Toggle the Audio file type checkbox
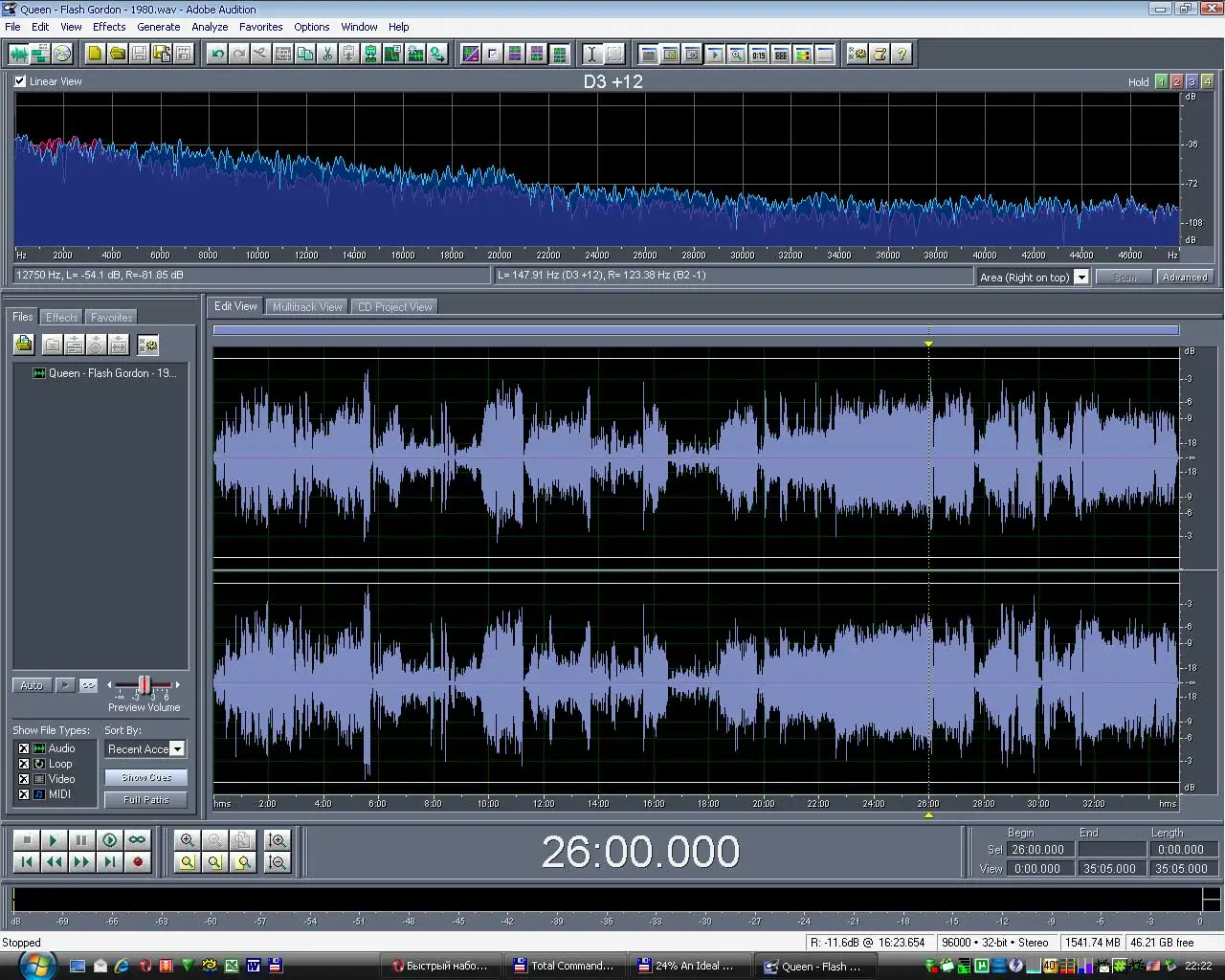Screen dimensions: 1225x980 pyautogui.click(x=24, y=748)
